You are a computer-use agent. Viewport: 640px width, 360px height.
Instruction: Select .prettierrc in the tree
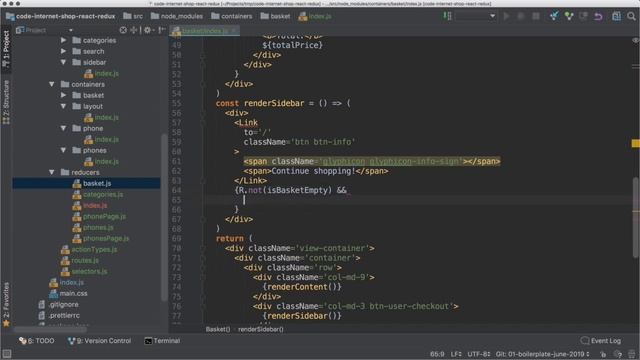[64, 316]
